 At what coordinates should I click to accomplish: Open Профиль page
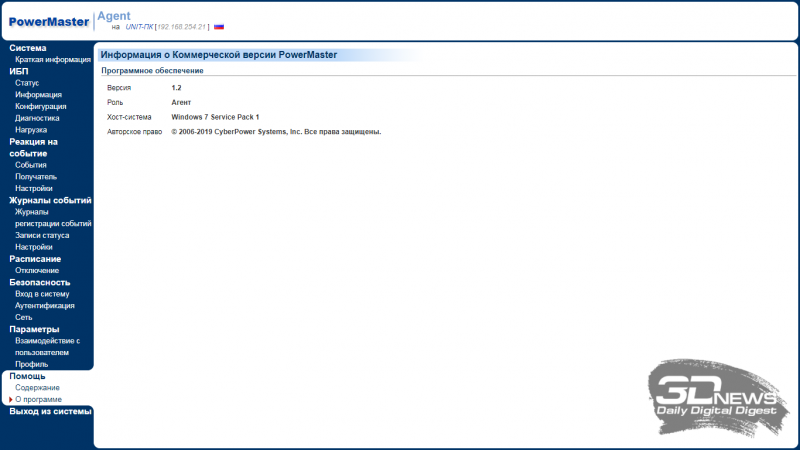32,365
